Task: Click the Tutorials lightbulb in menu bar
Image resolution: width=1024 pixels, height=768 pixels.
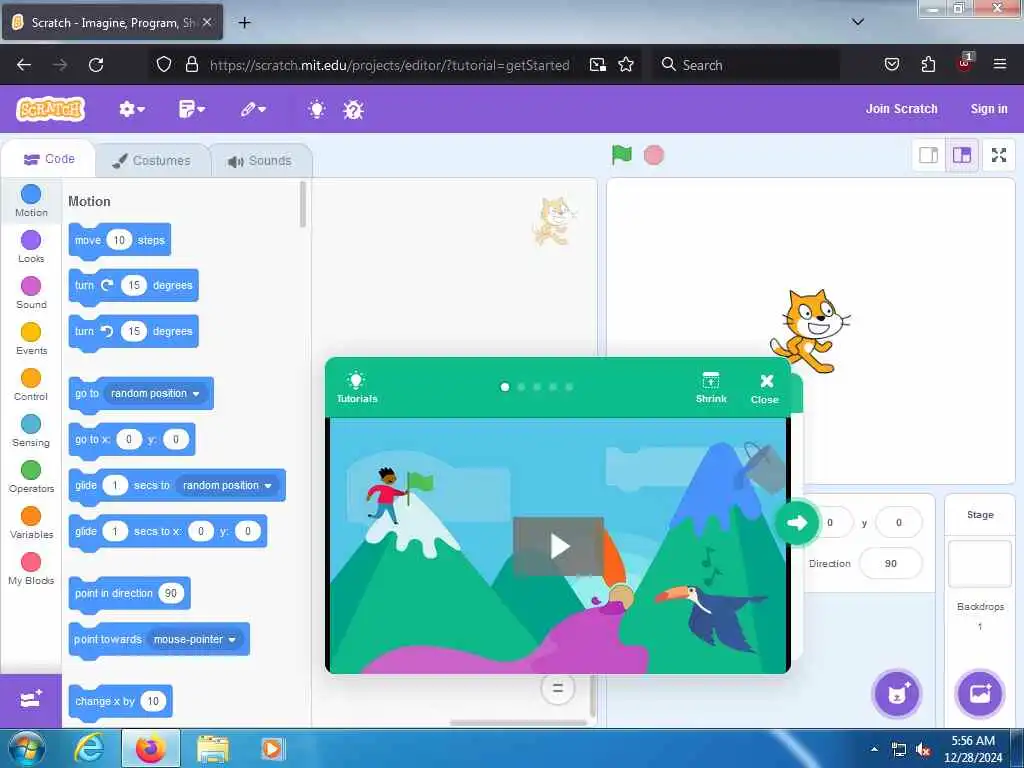Action: [x=317, y=109]
